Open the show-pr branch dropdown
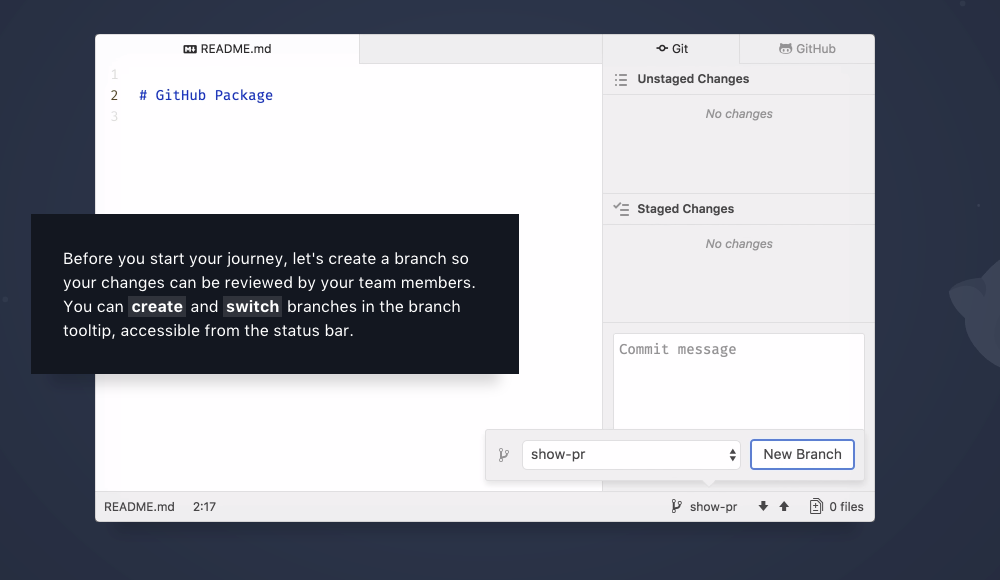Image resolution: width=1000 pixels, height=580 pixels. coord(631,454)
